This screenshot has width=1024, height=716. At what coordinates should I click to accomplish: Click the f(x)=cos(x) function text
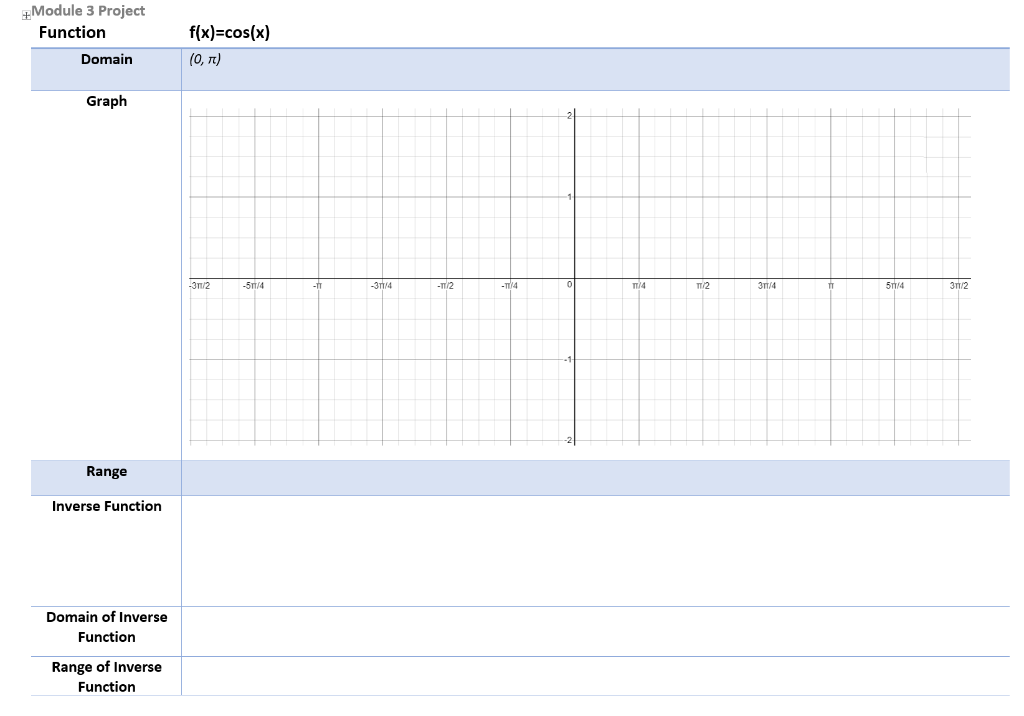[228, 32]
